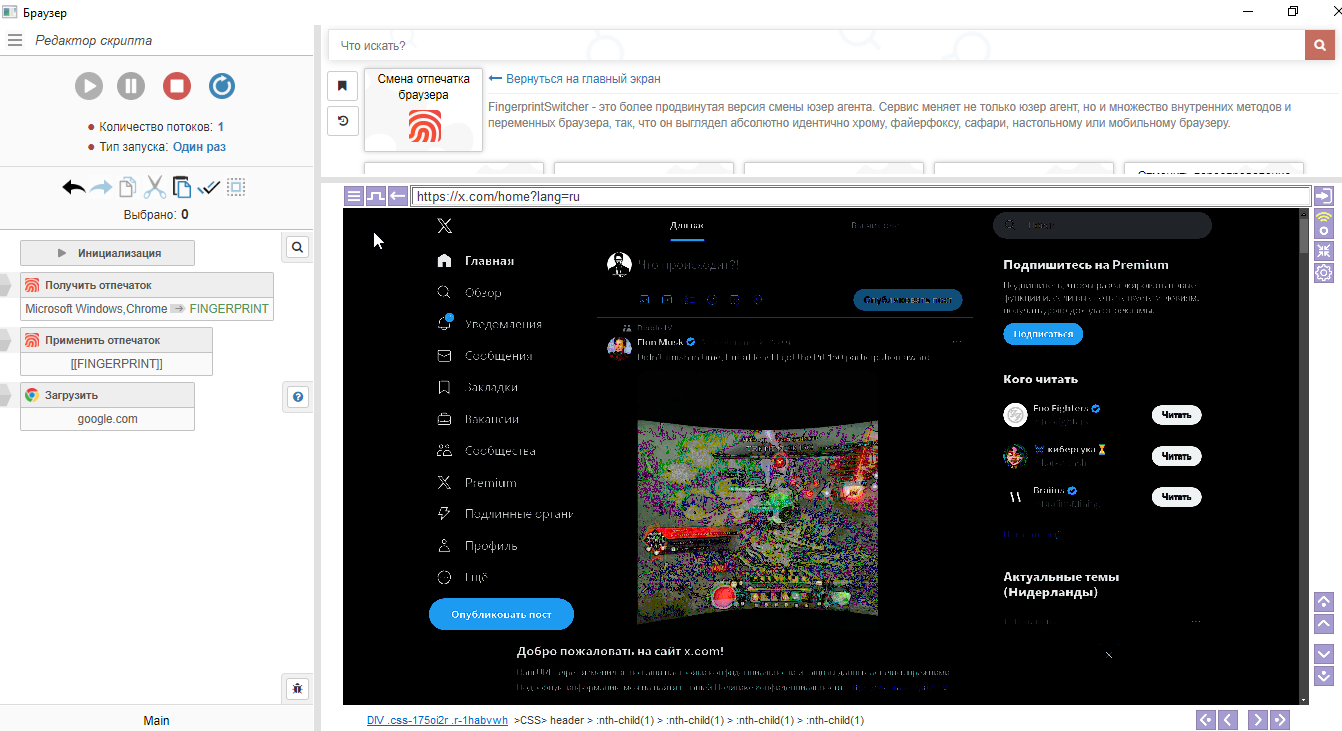
Task: Change the Тип запуска value Один раз
Action: click(199, 147)
